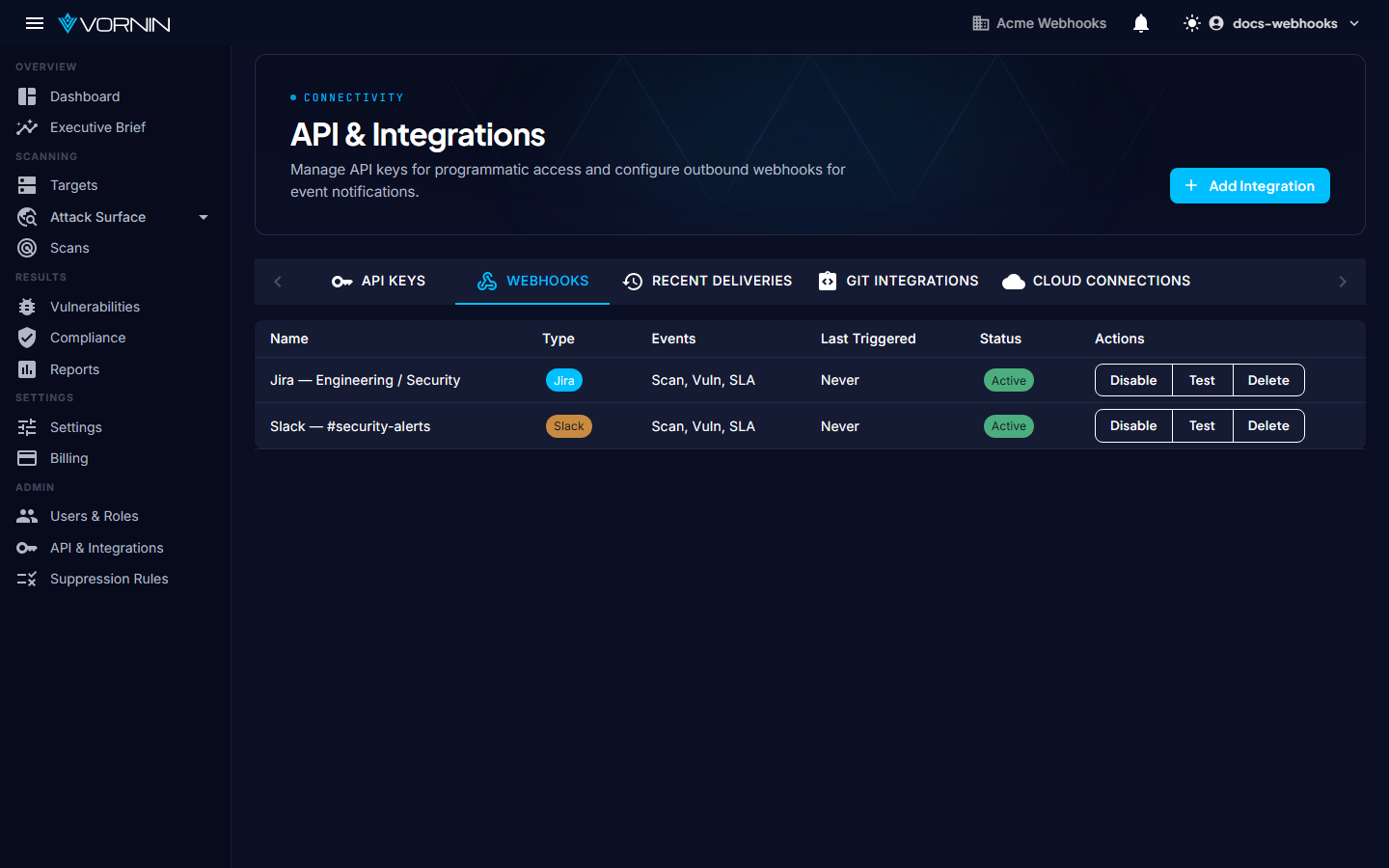Open the hamburger navigation menu
The image size is (1389, 868).
[x=35, y=23]
